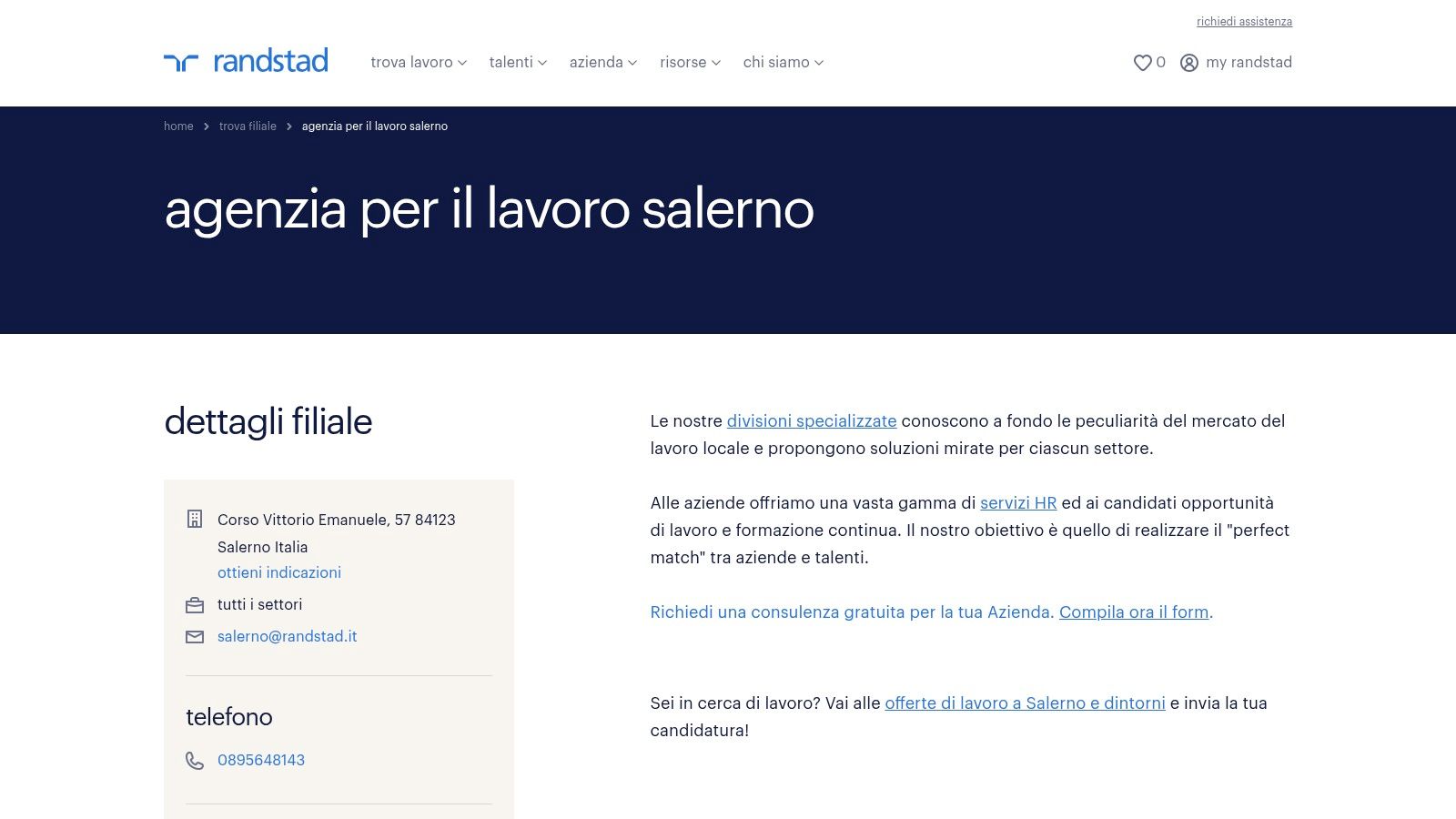Expand the trova lavoro menu
1456x819 pixels.
click(x=419, y=62)
